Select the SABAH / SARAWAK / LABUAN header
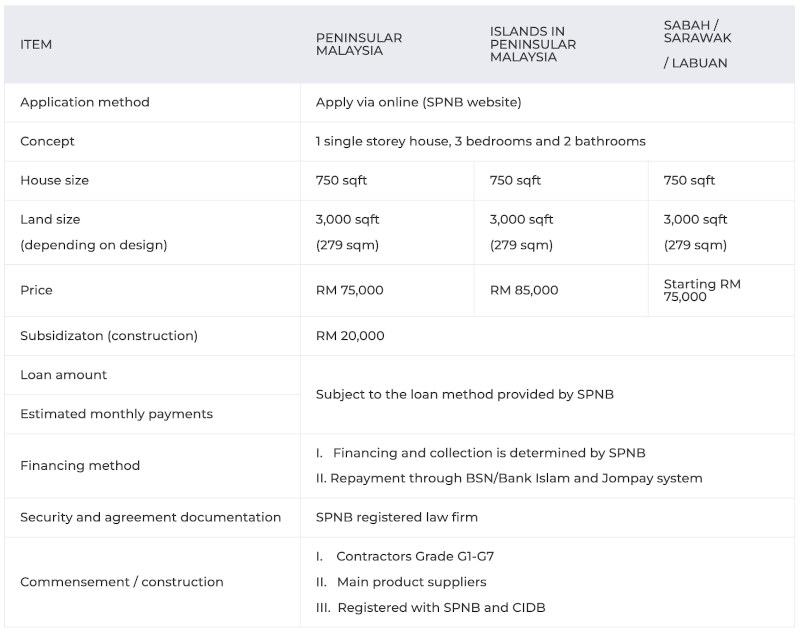This screenshot has width=800, height=634. coord(697,44)
